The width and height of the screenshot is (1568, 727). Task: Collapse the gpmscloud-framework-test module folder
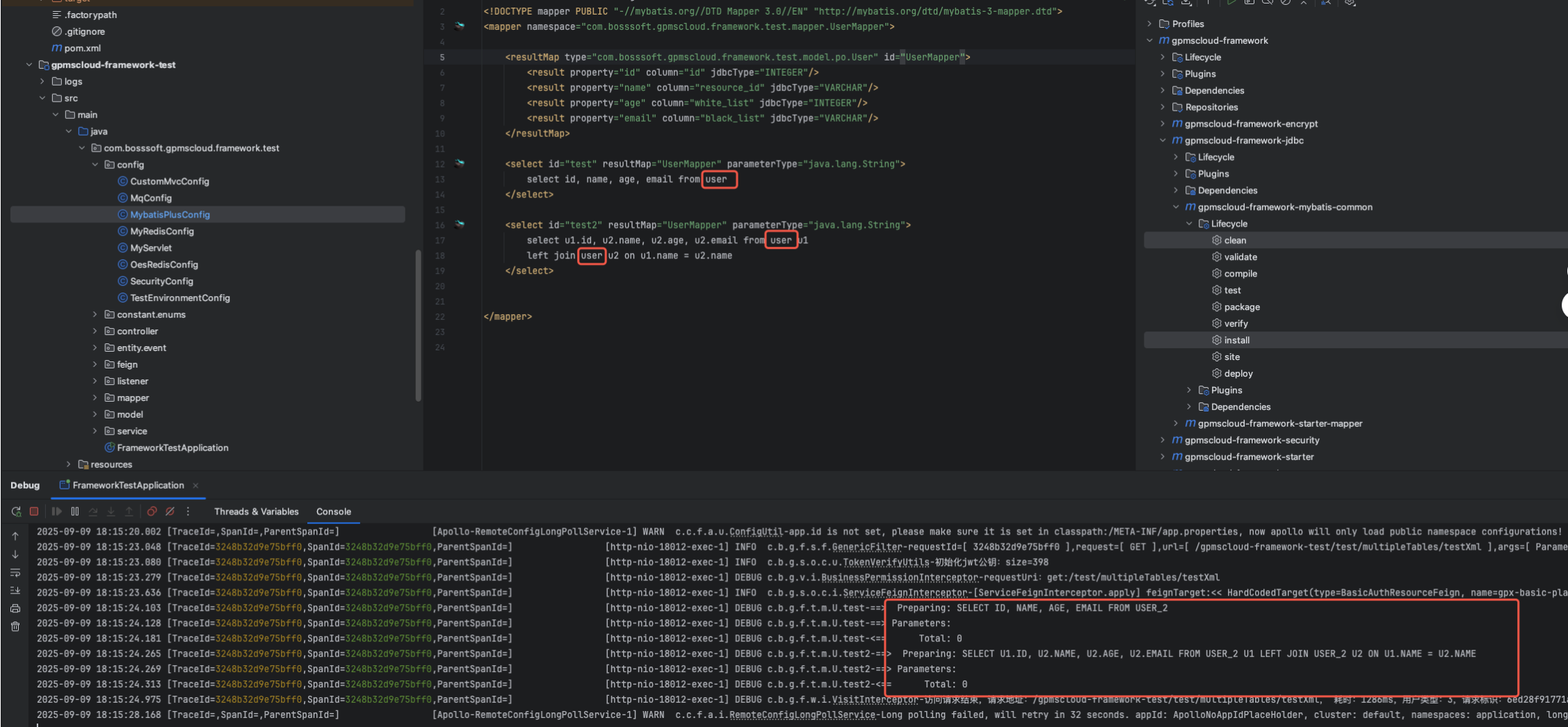point(29,65)
